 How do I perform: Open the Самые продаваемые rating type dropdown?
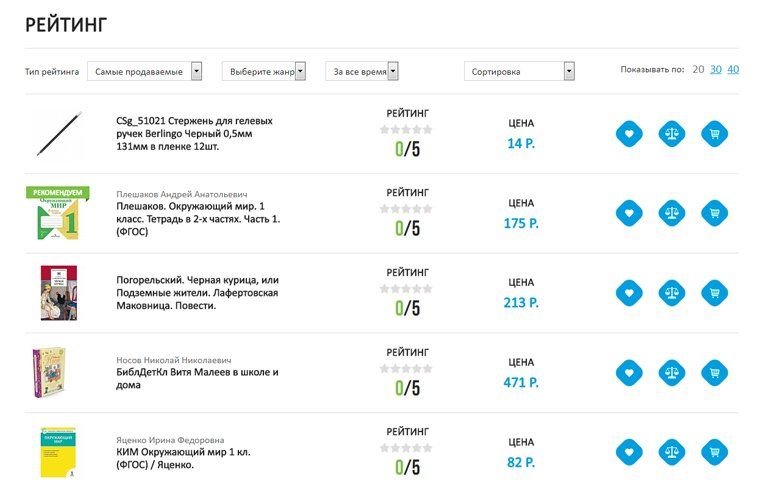(144, 71)
